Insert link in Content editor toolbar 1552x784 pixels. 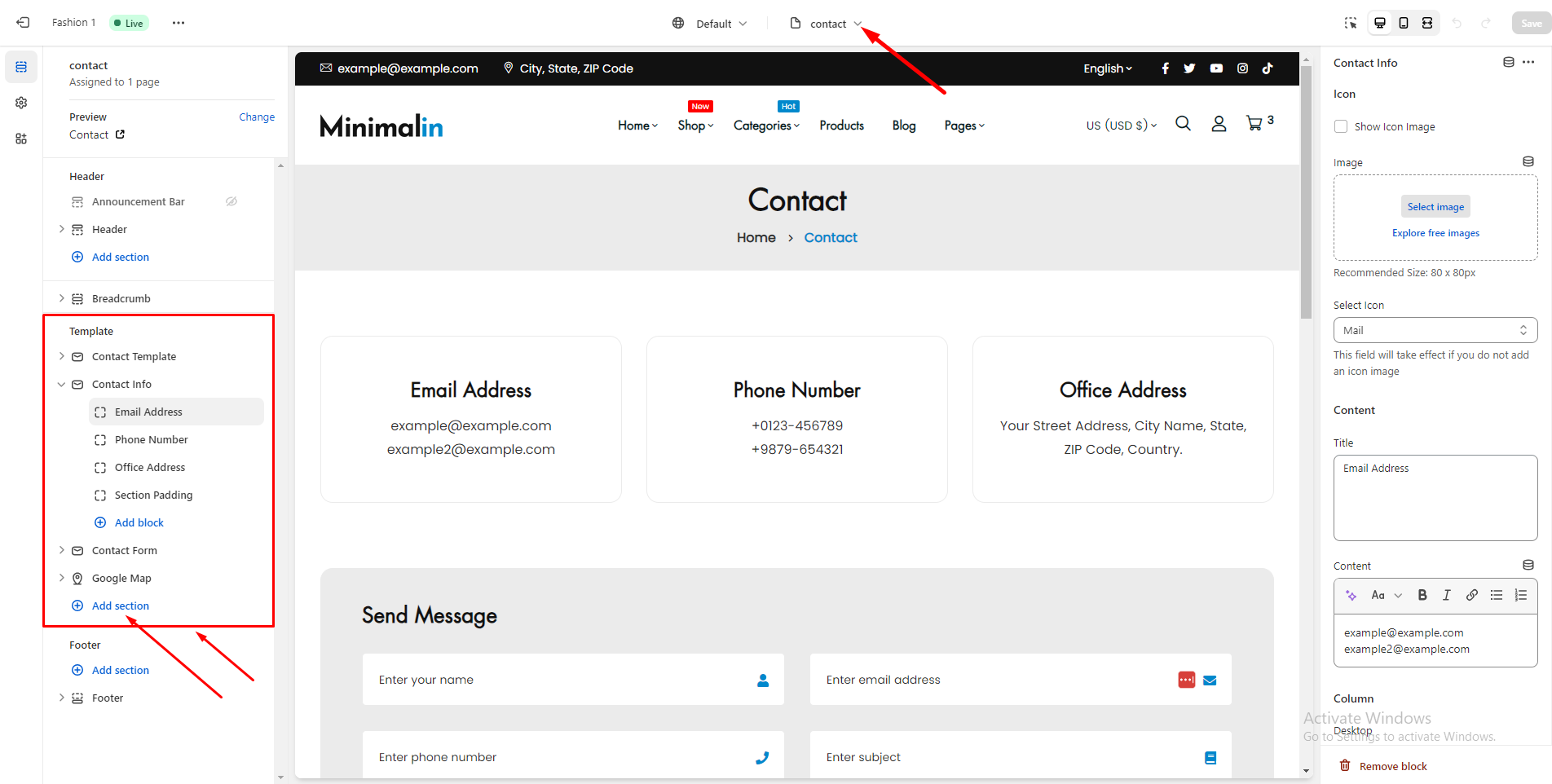point(1471,595)
